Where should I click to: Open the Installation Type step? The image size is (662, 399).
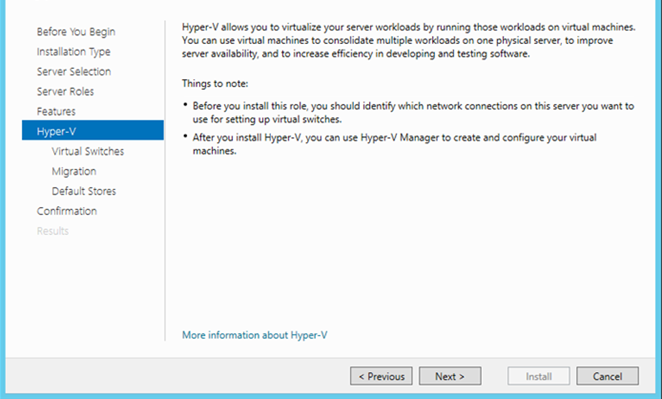click(x=73, y=52)
